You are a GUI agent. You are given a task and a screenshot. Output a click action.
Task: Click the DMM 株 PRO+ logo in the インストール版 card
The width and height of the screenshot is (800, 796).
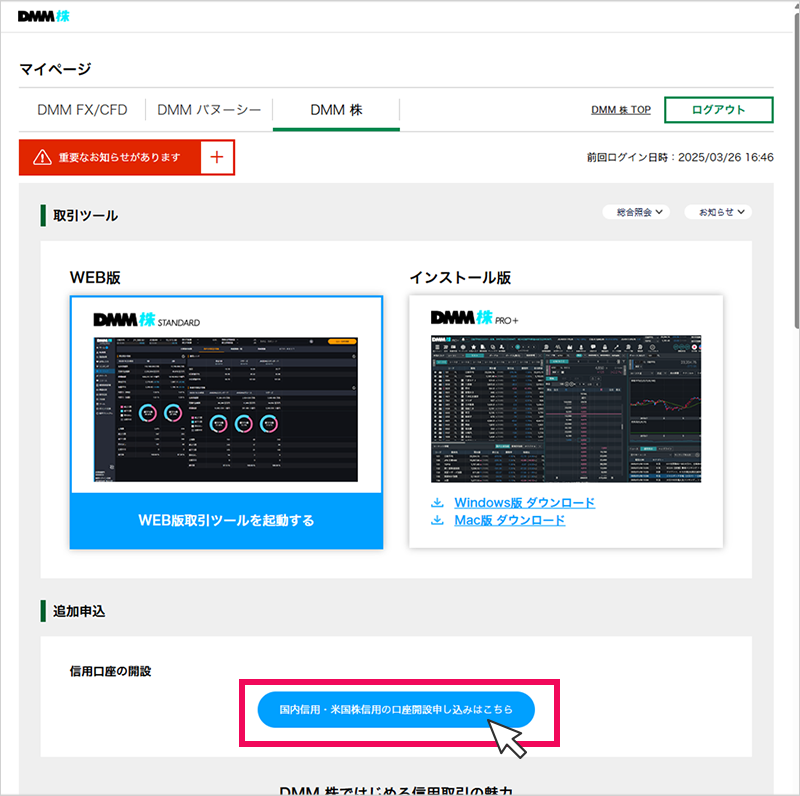coord(474,318)
